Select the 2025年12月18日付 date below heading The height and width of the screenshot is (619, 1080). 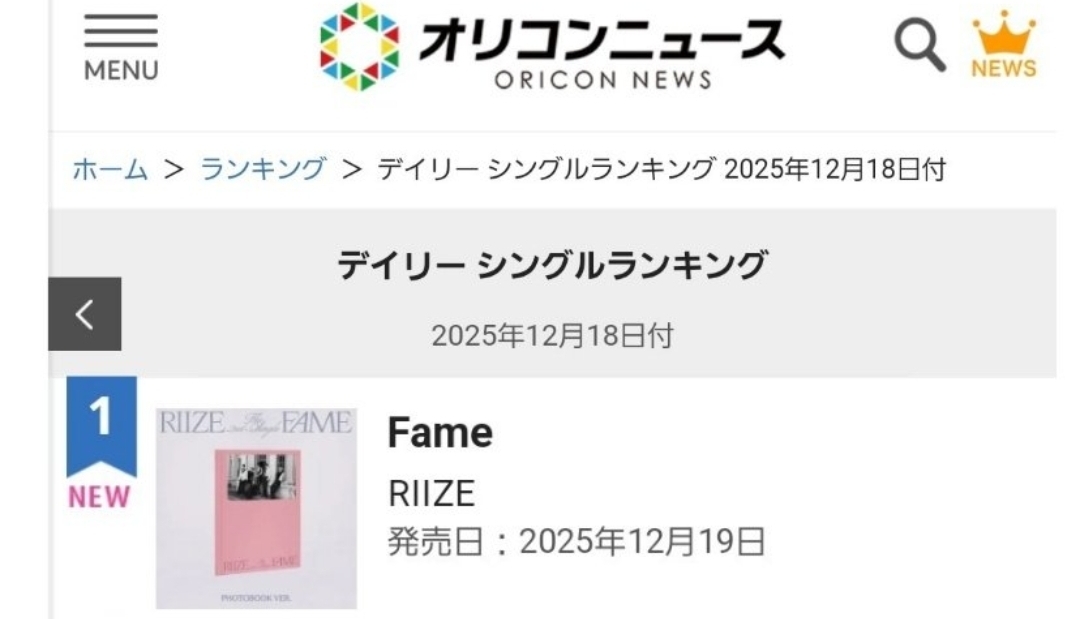click(x=552, y=336)
